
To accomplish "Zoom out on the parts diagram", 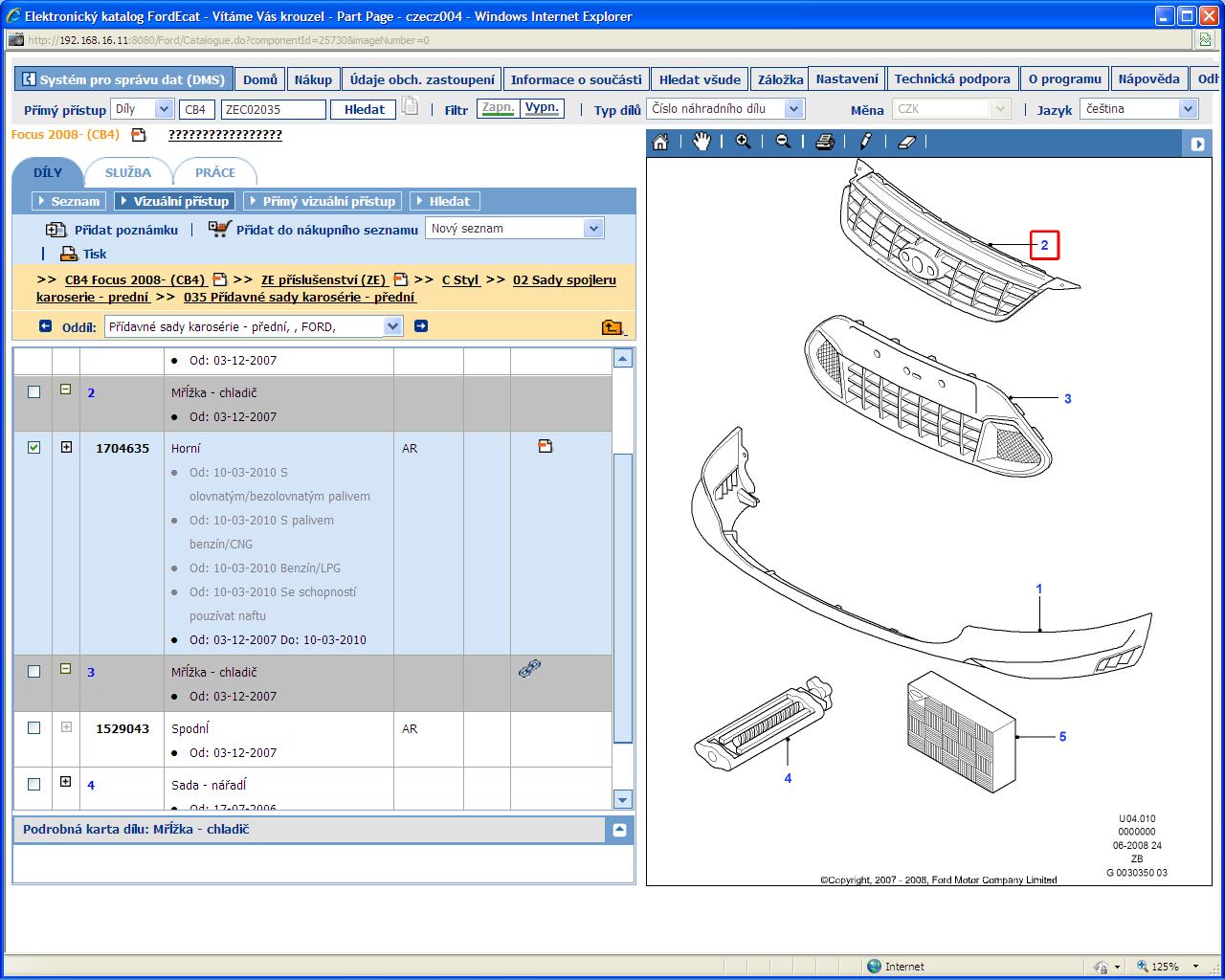I will point(783,143).
